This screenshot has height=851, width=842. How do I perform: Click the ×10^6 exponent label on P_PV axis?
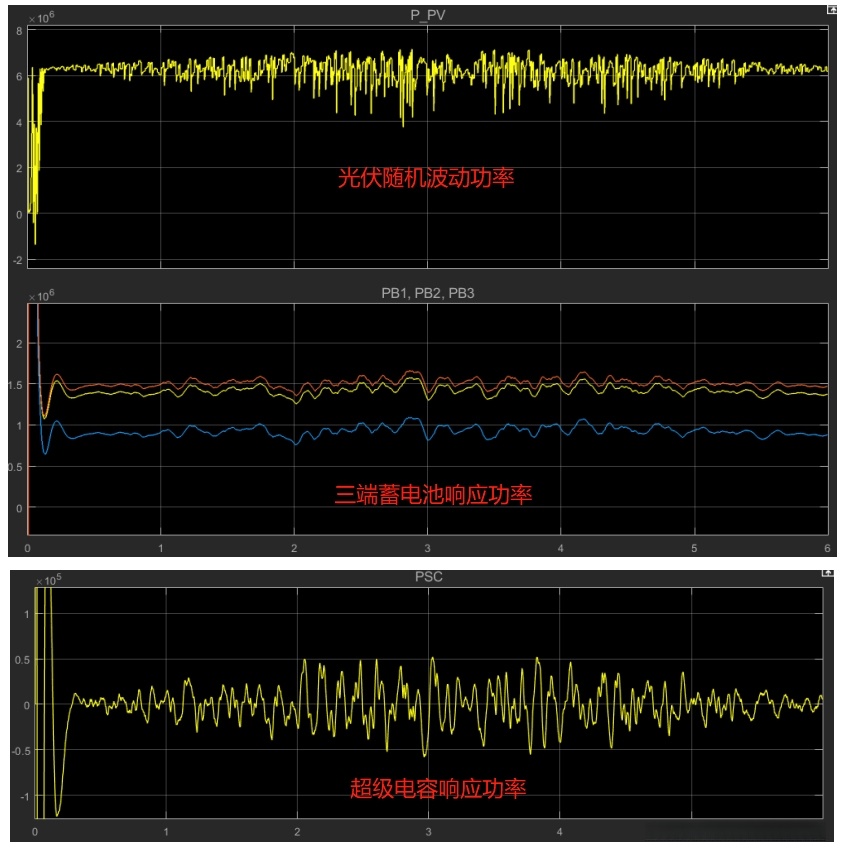click(x=41, y=18)
